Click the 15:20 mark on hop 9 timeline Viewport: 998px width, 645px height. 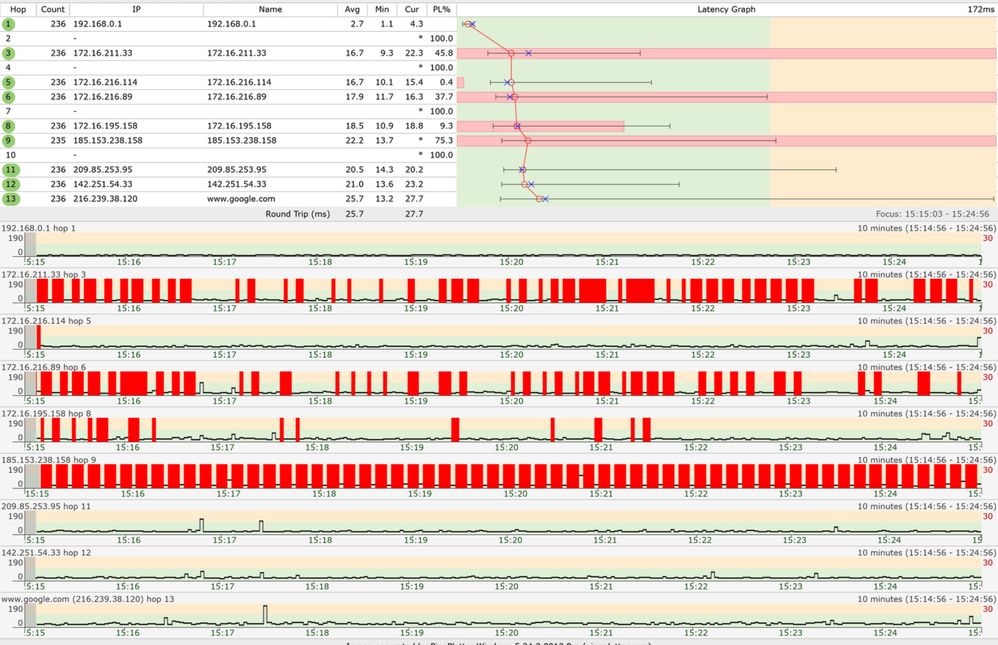tap(510, 493)
